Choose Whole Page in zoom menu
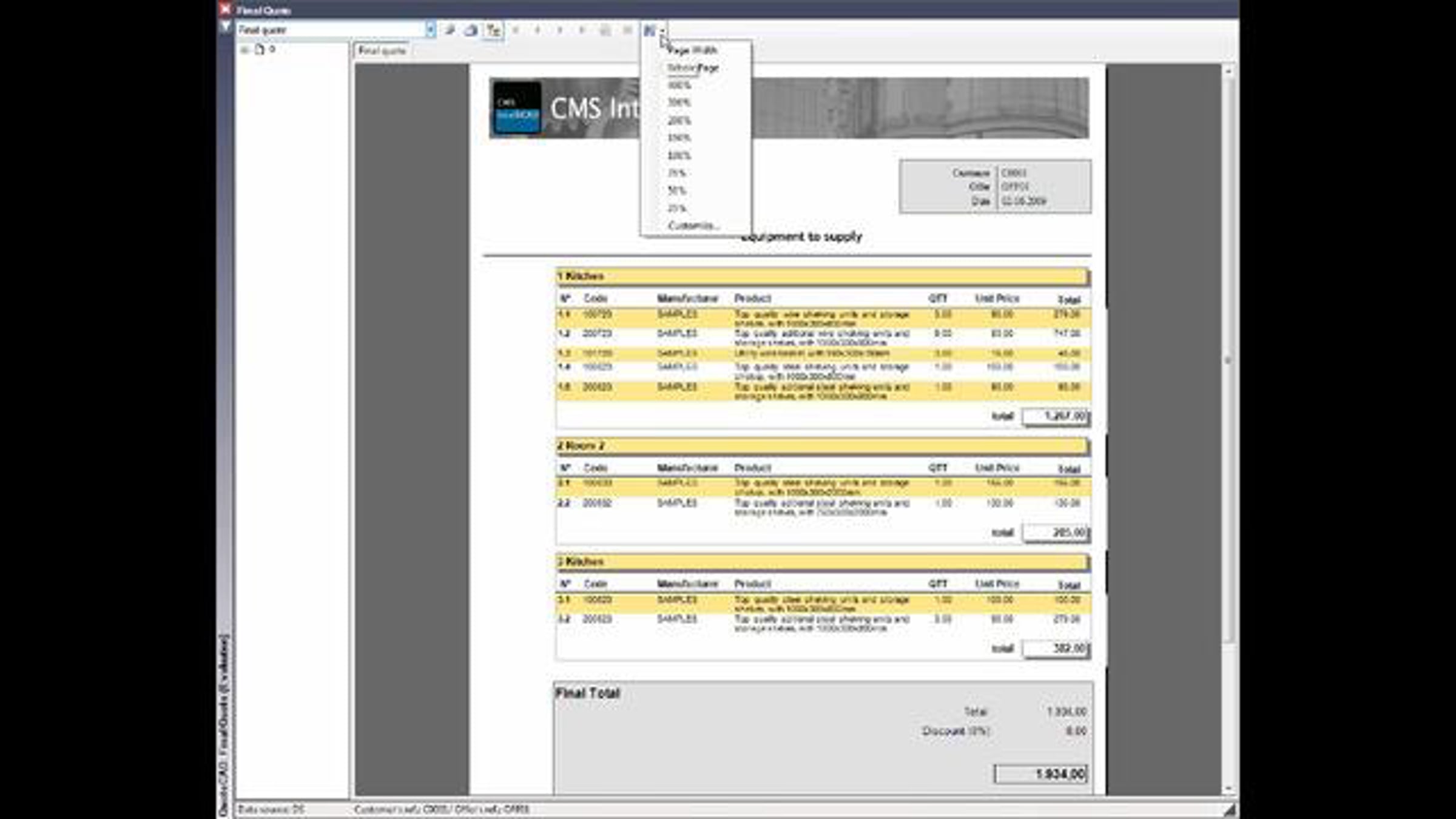The height and width of the screenshot is (819, 1456). tap(693, 68)
